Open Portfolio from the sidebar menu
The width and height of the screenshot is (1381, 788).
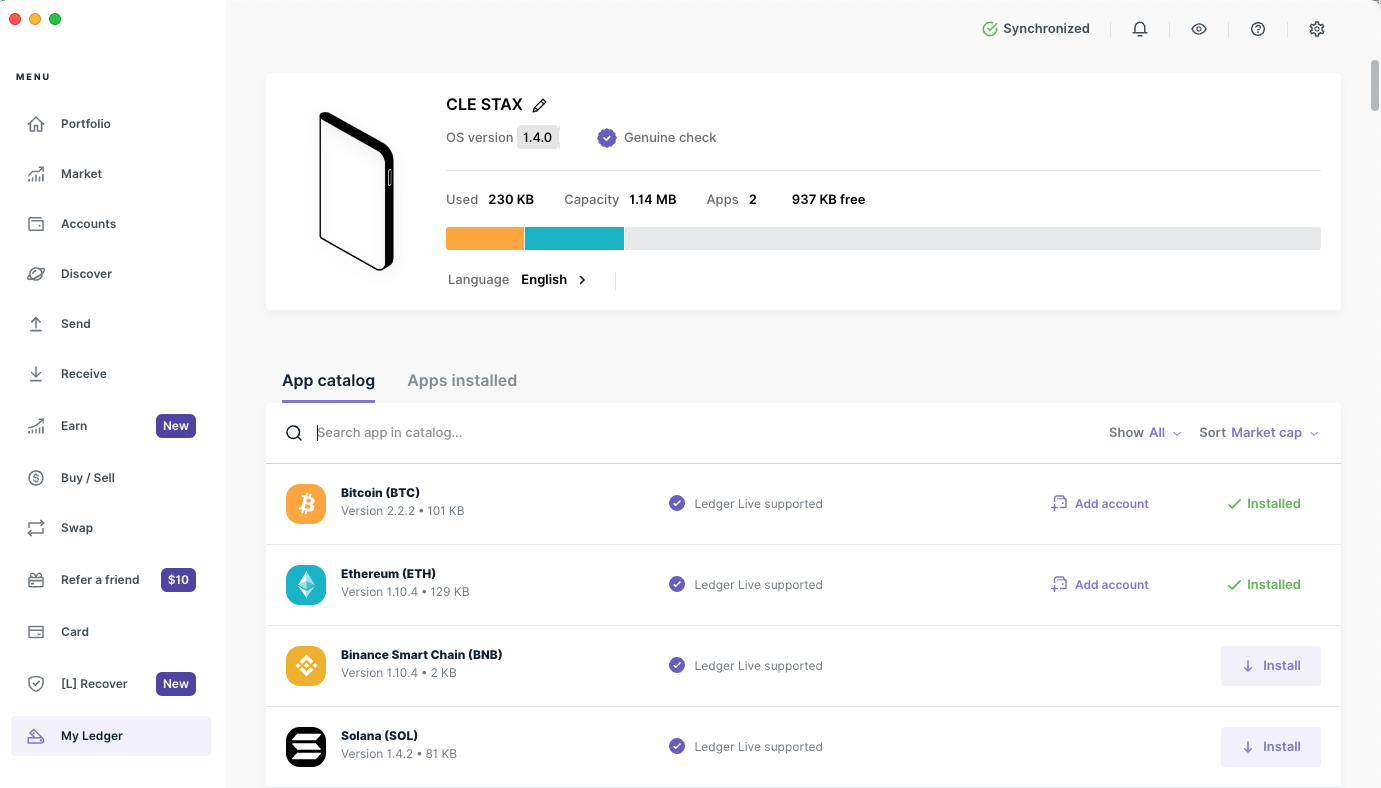pyautogui.click(x=85, y=124)
